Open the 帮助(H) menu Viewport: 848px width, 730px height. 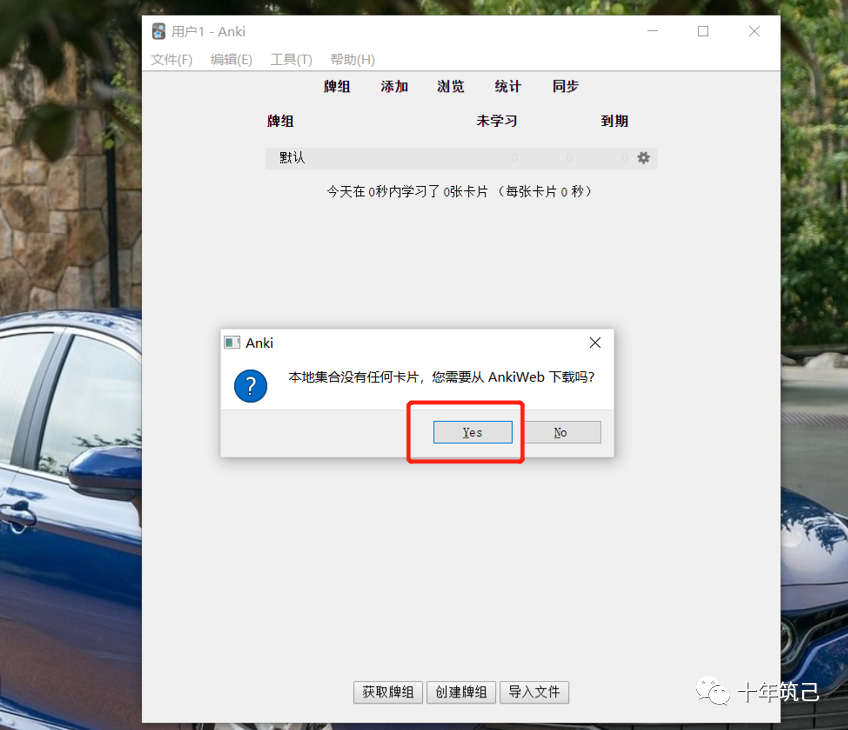(353, 59)
